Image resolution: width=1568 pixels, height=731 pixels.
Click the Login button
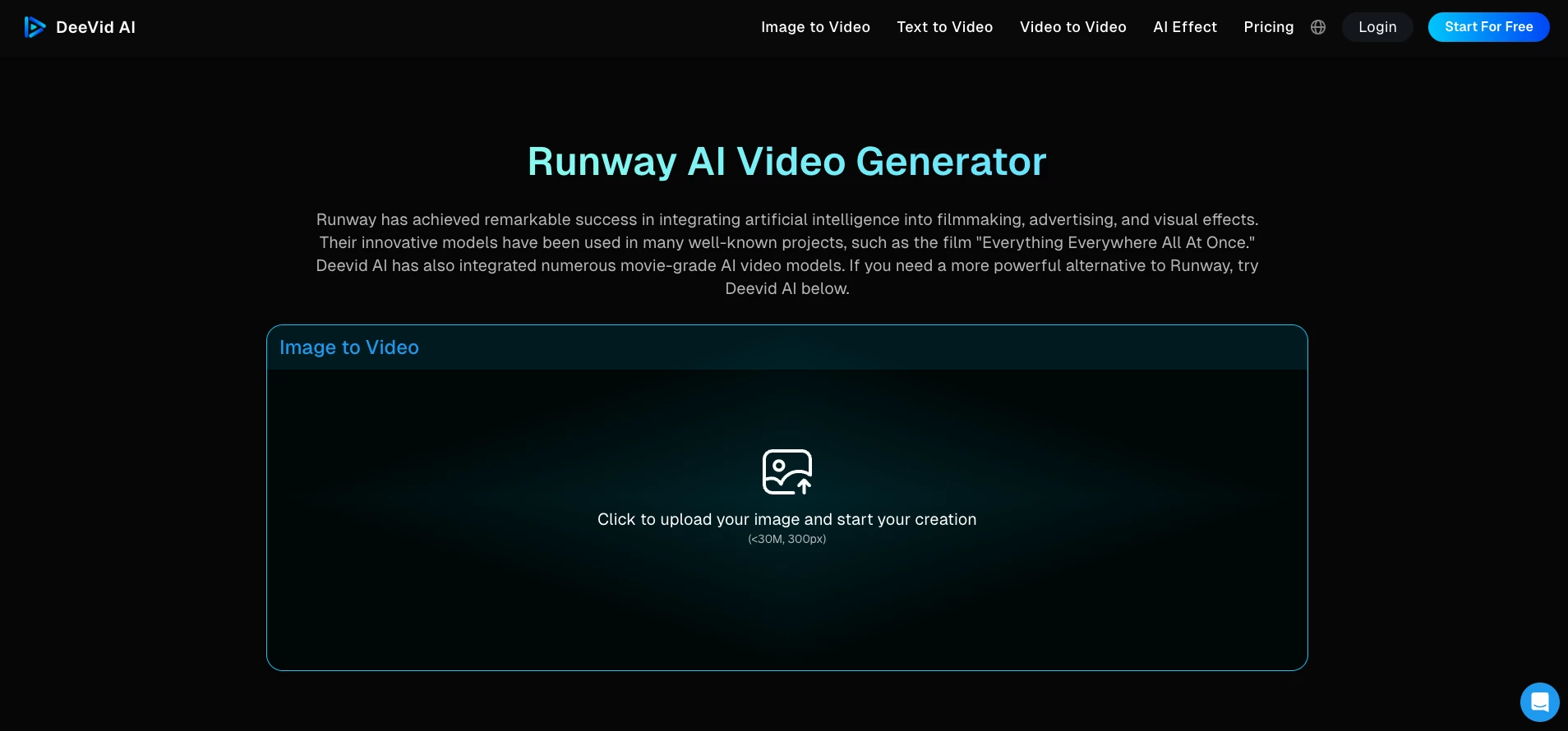click(1377, 27)
